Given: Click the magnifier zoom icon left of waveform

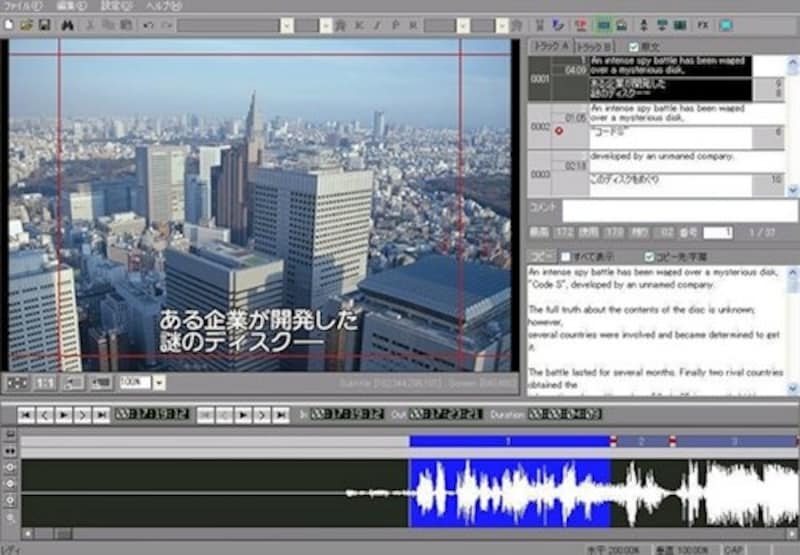Looking at the screenshot, I should pos(10,518).
